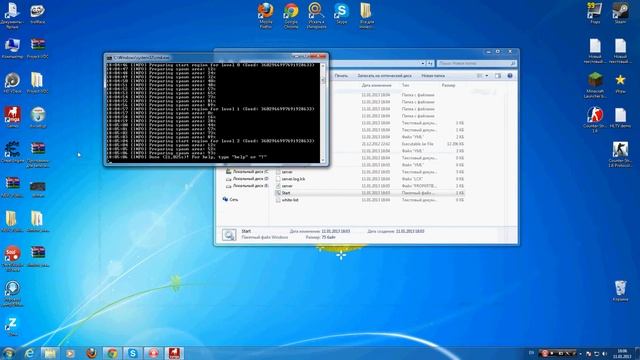The image size is (640, 360).
Task: Select the Project IGI WinRAR archive icon
Action: click(38, 48)
